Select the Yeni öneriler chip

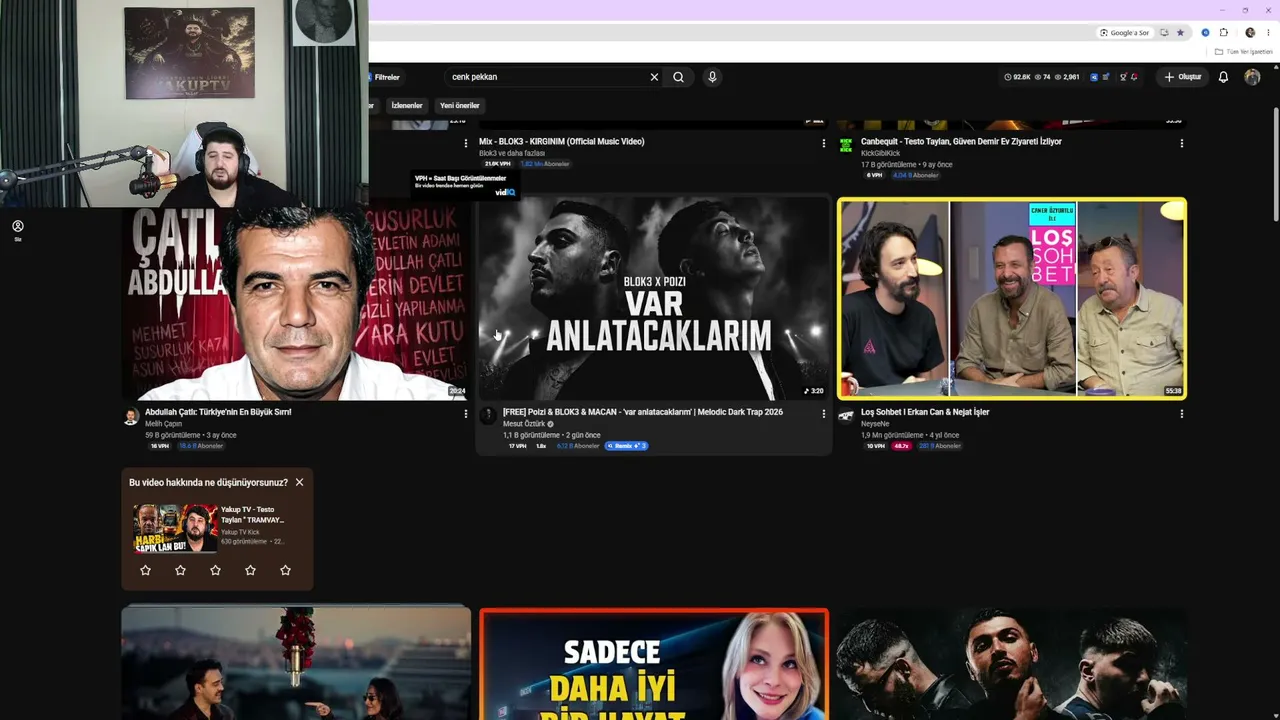(x=460, y=105)
